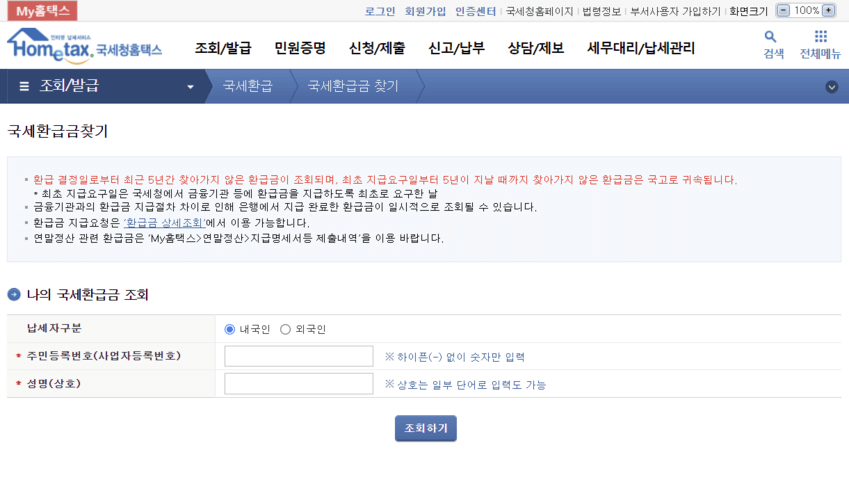849x489 pixels.
Task: Click the blue arrow icon beside 나의 국세환급금 조회
Action: [x=14, y=295]
